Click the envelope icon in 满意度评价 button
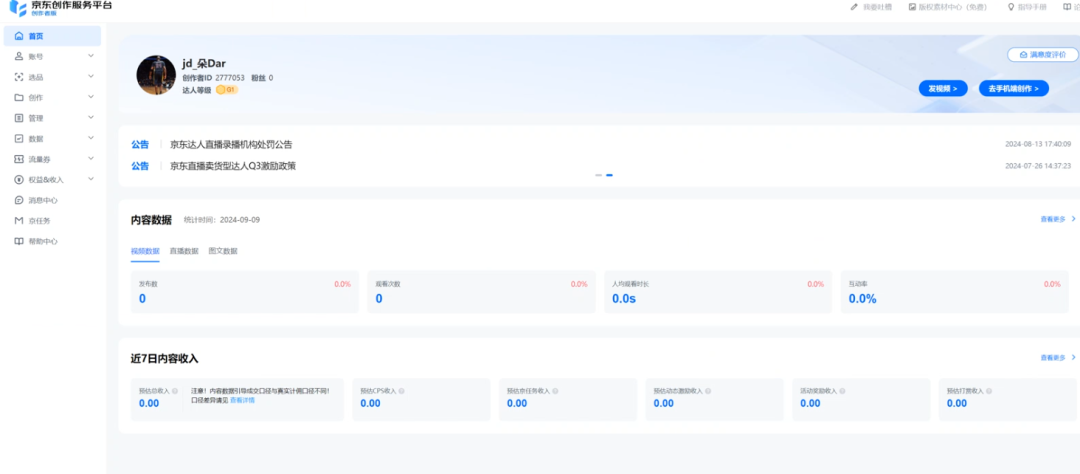The height and width of the screenshot is (474, 1080). pyautogui.click(x=1024, y=54)
